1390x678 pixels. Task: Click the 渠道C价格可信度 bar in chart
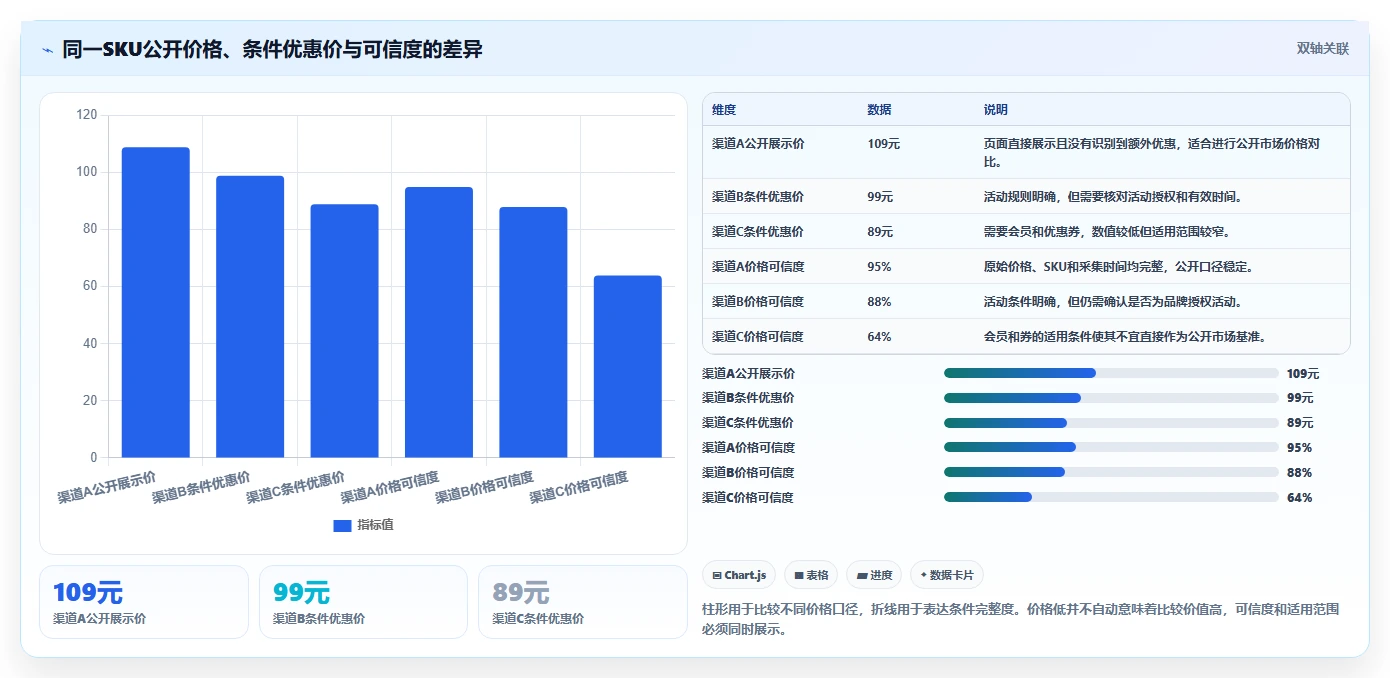tap(628, 367)
